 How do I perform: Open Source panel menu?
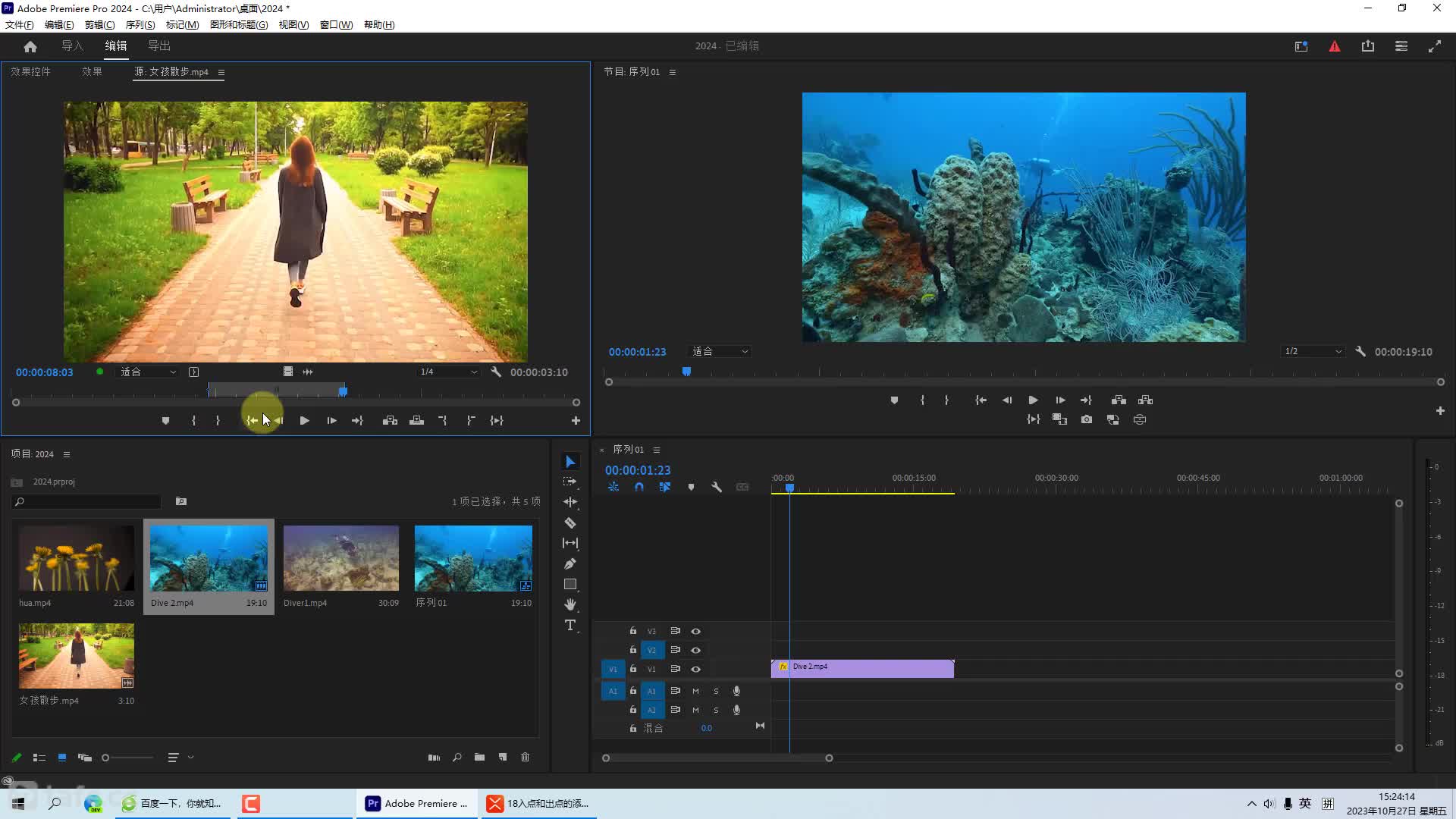221,72
